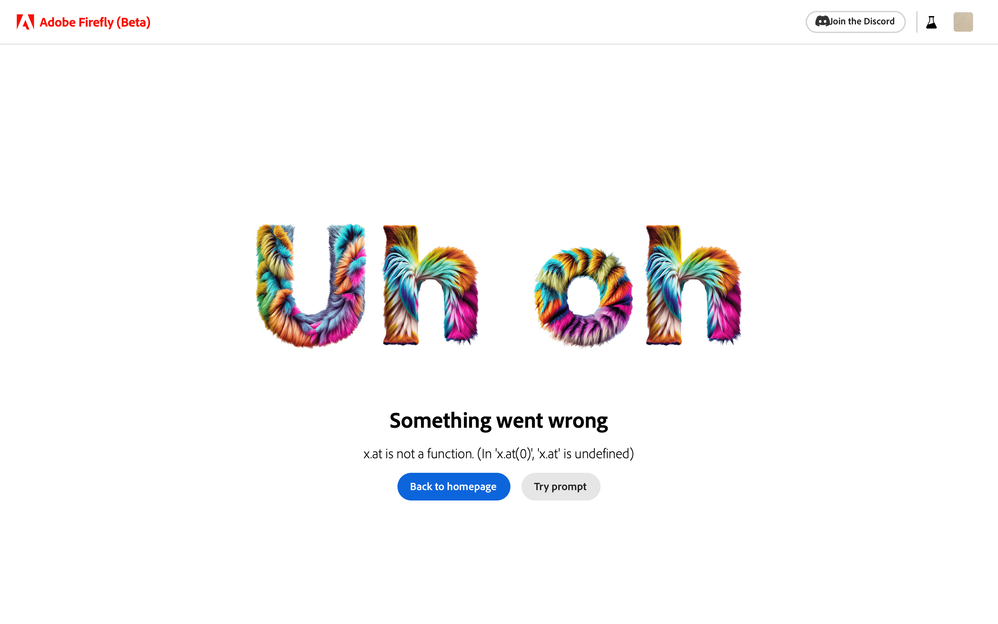Click the first furry letter h
The width and height of the screenshot is (998, 624).
tap(430, 285)
